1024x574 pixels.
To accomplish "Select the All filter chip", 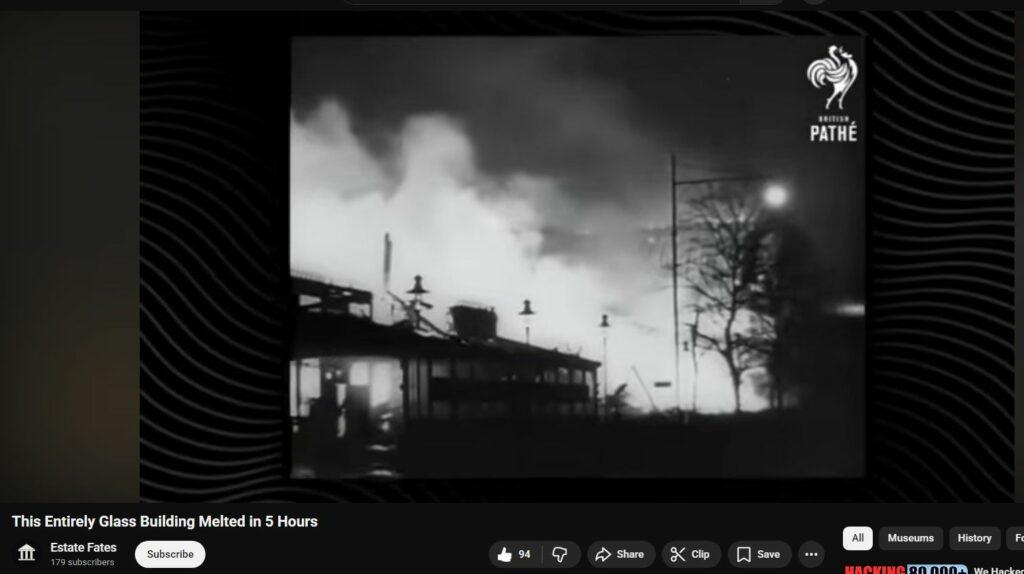I will point(857,538).
